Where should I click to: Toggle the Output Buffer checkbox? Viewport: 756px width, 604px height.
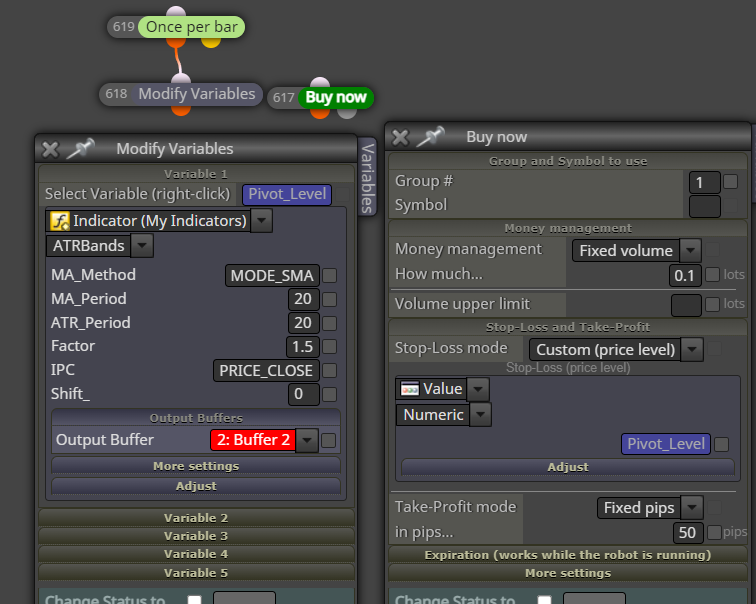tap(329, 441)
